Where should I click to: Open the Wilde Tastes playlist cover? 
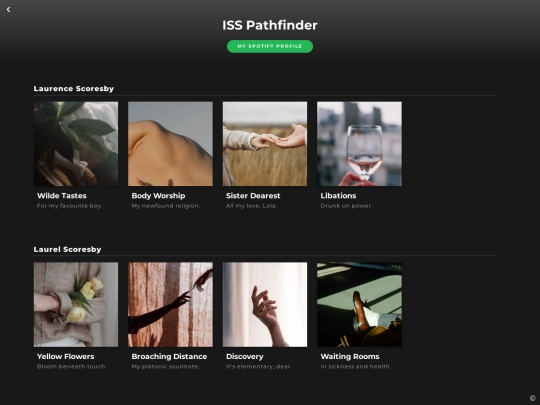tap(76, 144)
